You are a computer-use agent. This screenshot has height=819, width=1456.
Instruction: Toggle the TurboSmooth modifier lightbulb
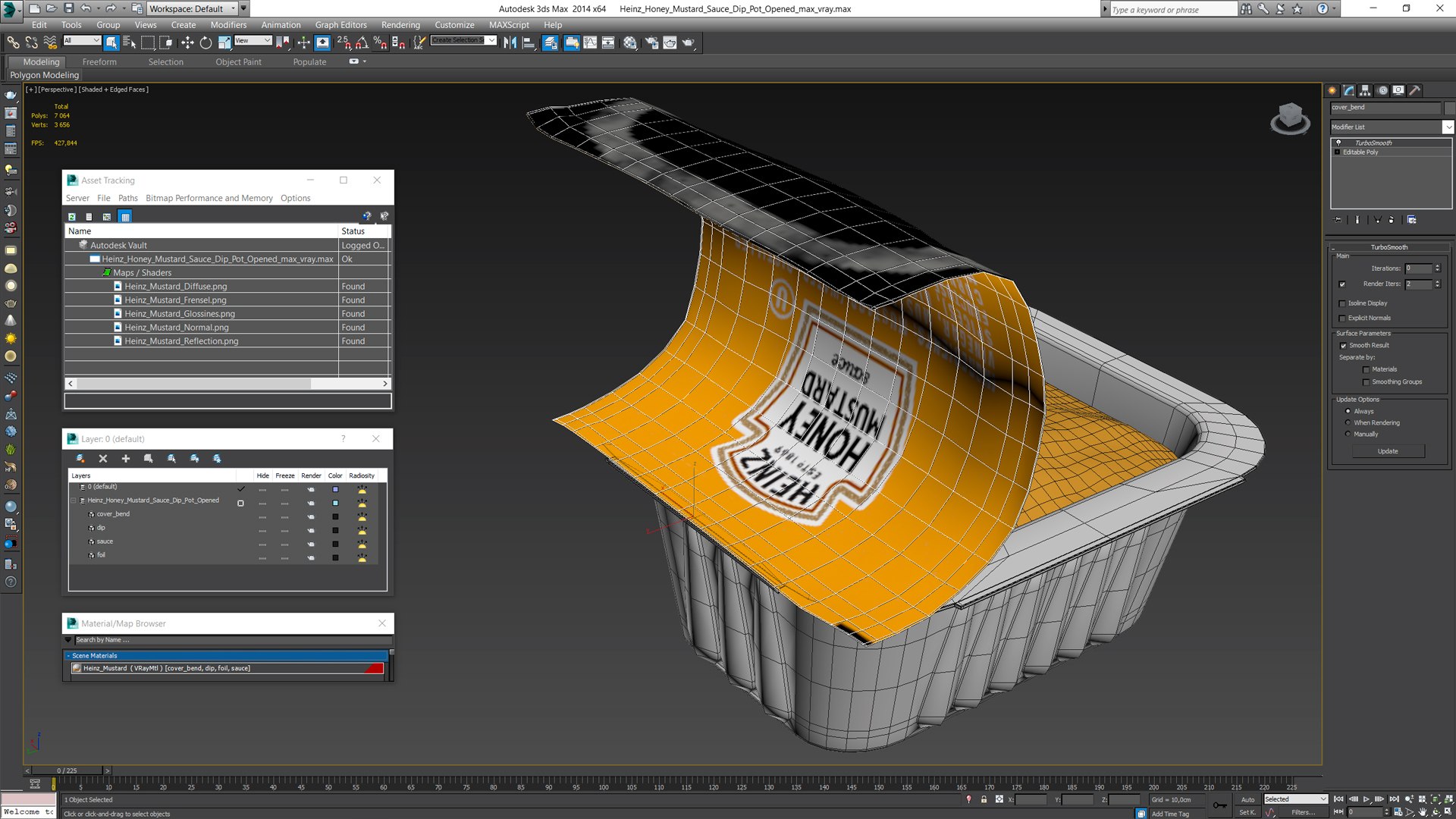click(x=1338, y=143)
